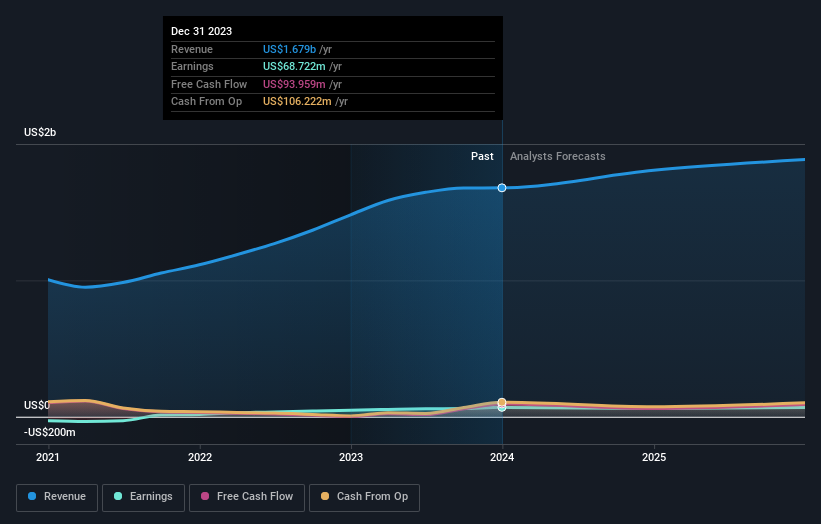Screen dimensions: 821x524
Task: Click the US$106.222m cash from op value
Action: tap(297, 102)
